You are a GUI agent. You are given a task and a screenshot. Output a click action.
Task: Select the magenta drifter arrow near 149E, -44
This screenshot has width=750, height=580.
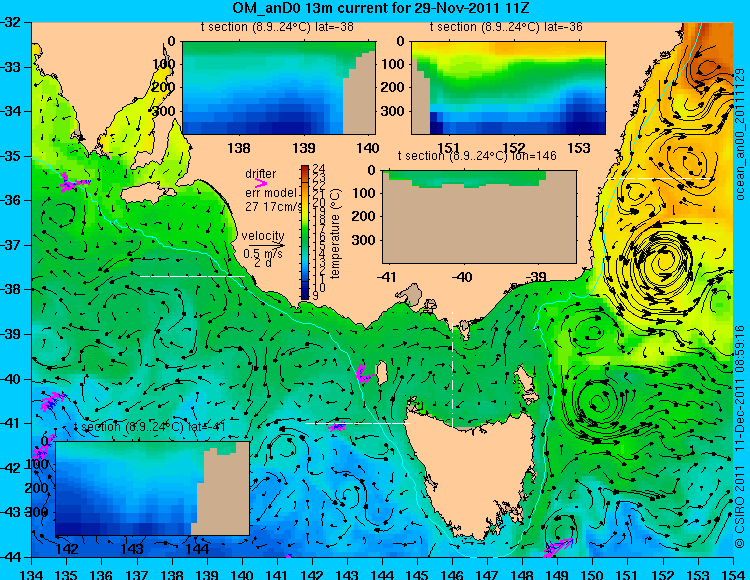(558, 547)
